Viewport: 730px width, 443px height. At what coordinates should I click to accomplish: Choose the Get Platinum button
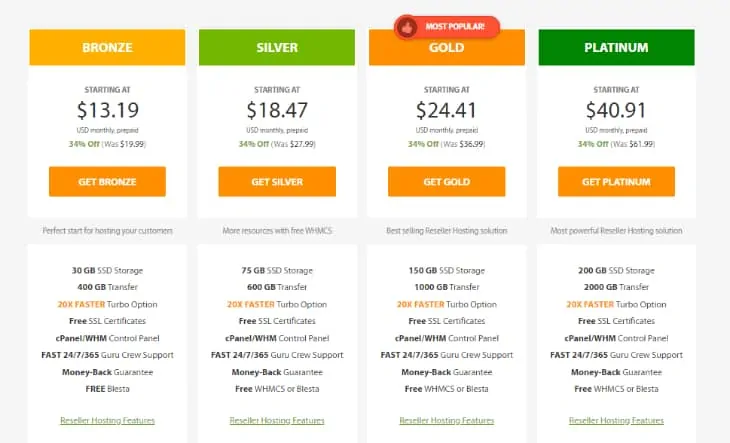tap(616, 182)
